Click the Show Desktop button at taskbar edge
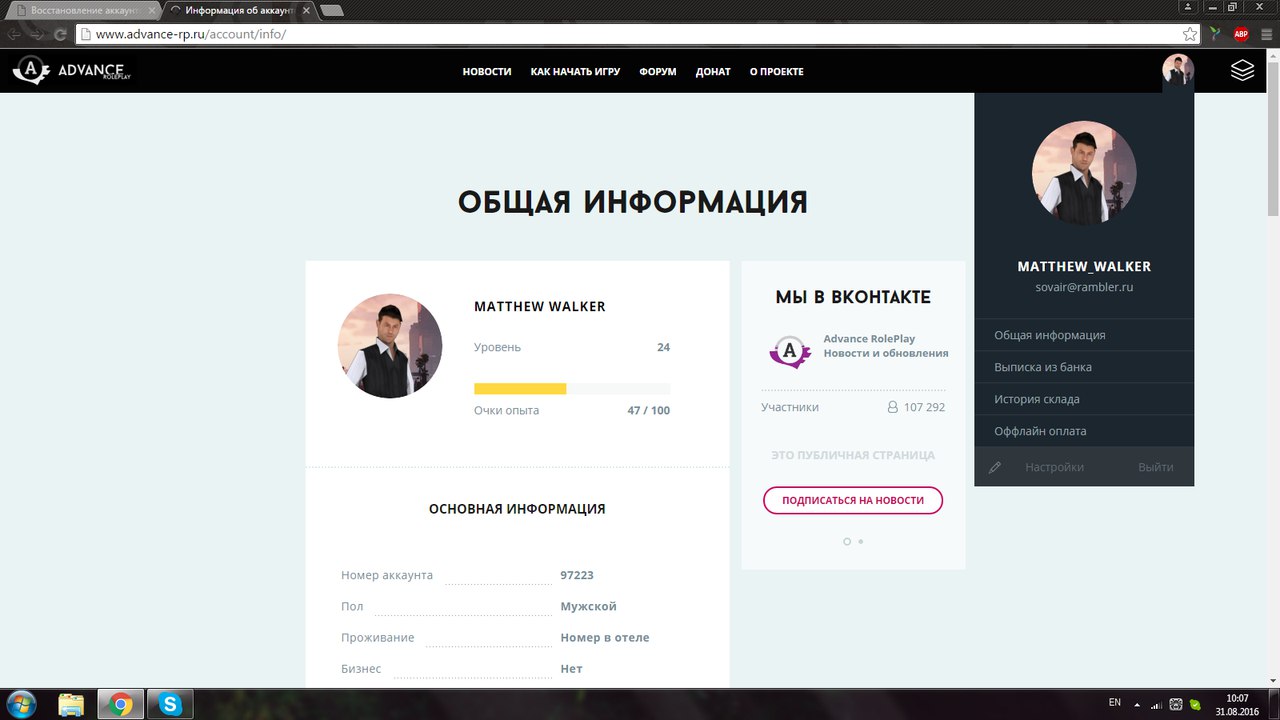 tap(1272, 704)
